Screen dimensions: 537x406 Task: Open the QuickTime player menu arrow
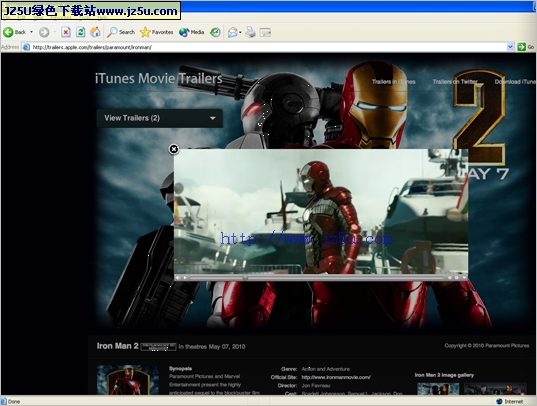click(464, 278)
